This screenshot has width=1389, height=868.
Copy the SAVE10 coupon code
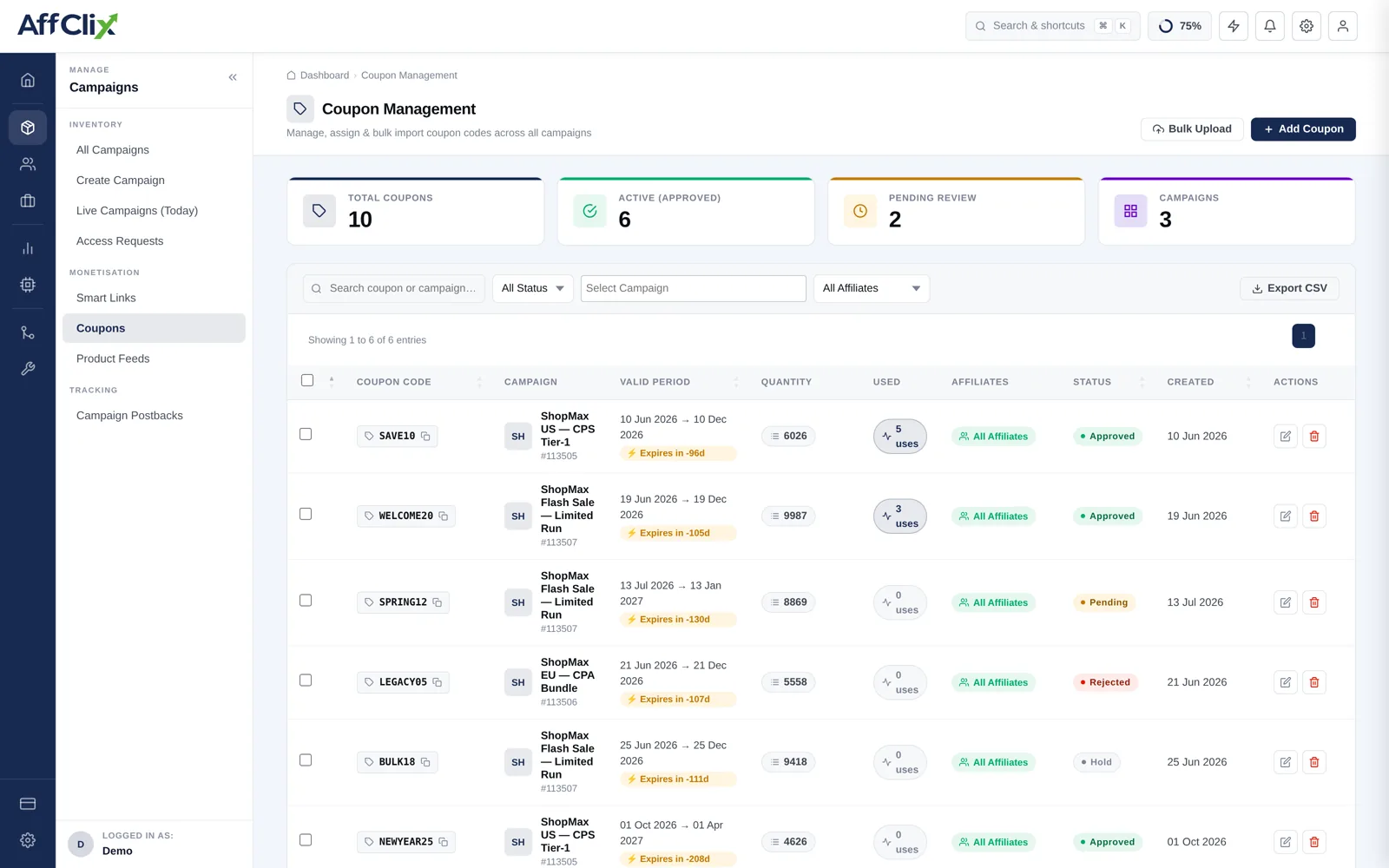coord(425,436)
